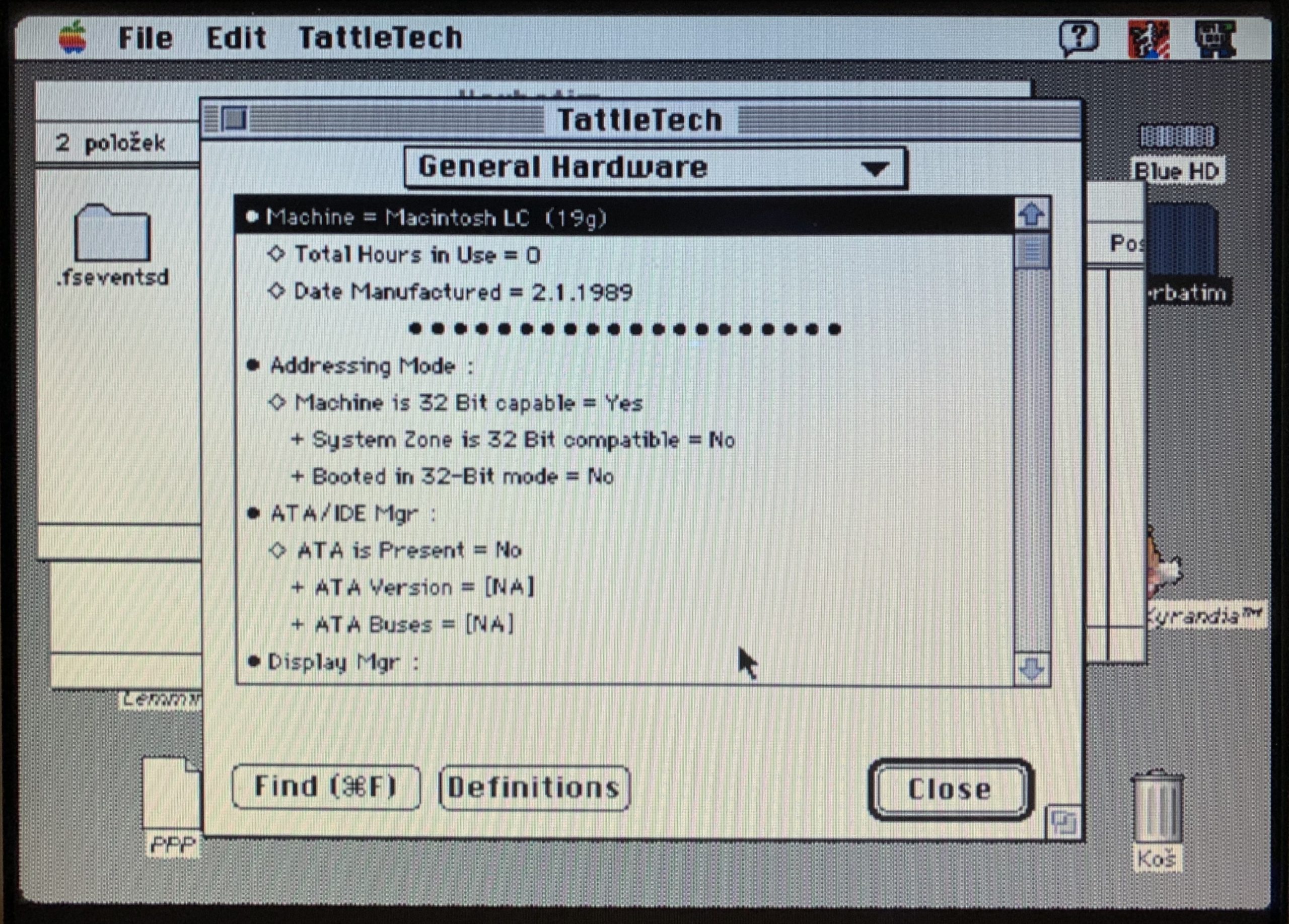Open the Edit menu
Screen dimensions: 1289x924
tap(236, 38)
